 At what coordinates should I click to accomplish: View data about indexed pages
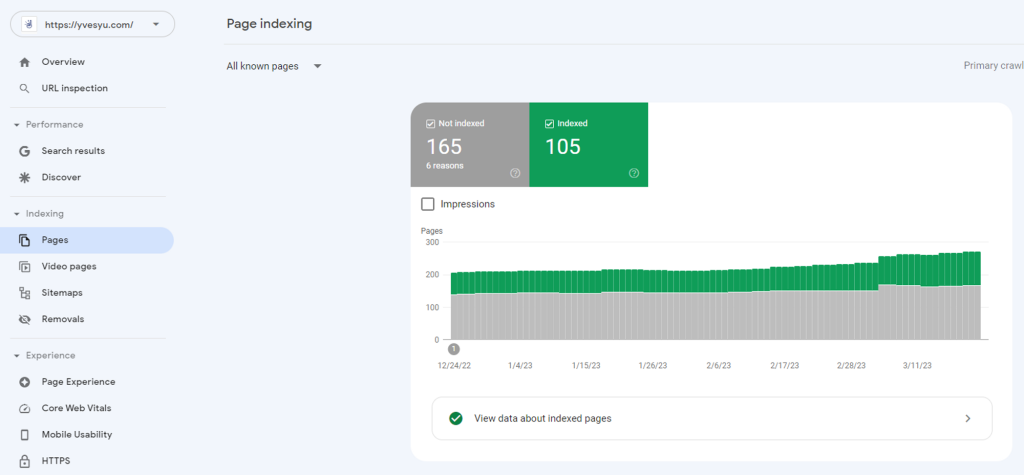[712, 418]
